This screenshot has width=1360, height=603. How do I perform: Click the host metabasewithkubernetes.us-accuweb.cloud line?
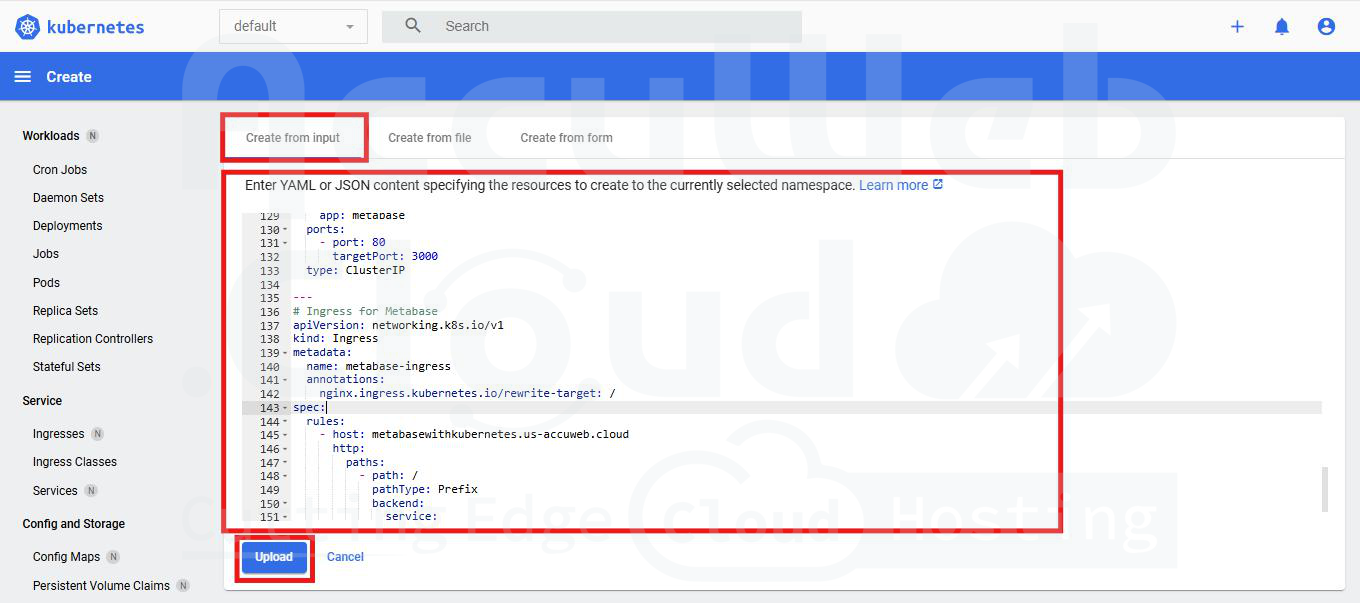point(474,434)
